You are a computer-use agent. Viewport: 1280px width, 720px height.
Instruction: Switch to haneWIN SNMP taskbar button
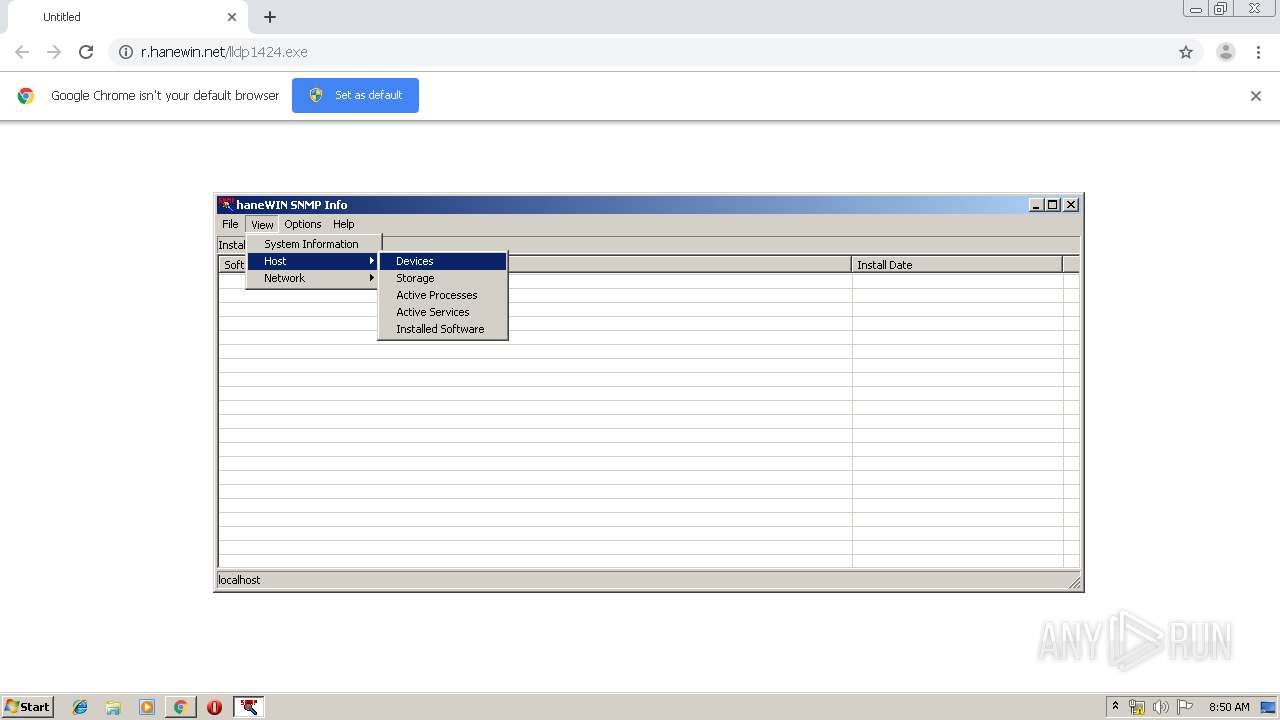click(x=249, y=707)
